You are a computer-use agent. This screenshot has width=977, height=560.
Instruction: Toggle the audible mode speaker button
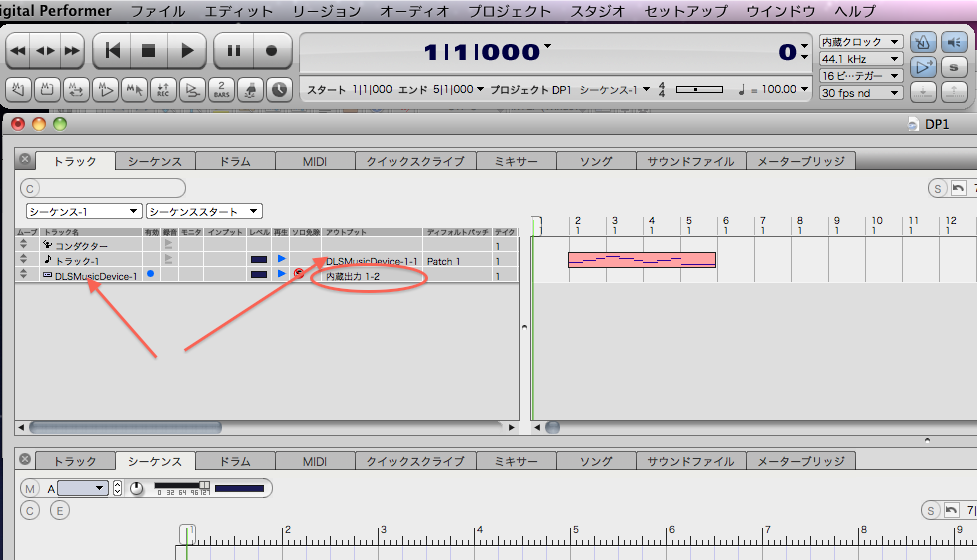click(x=954, y=42)
